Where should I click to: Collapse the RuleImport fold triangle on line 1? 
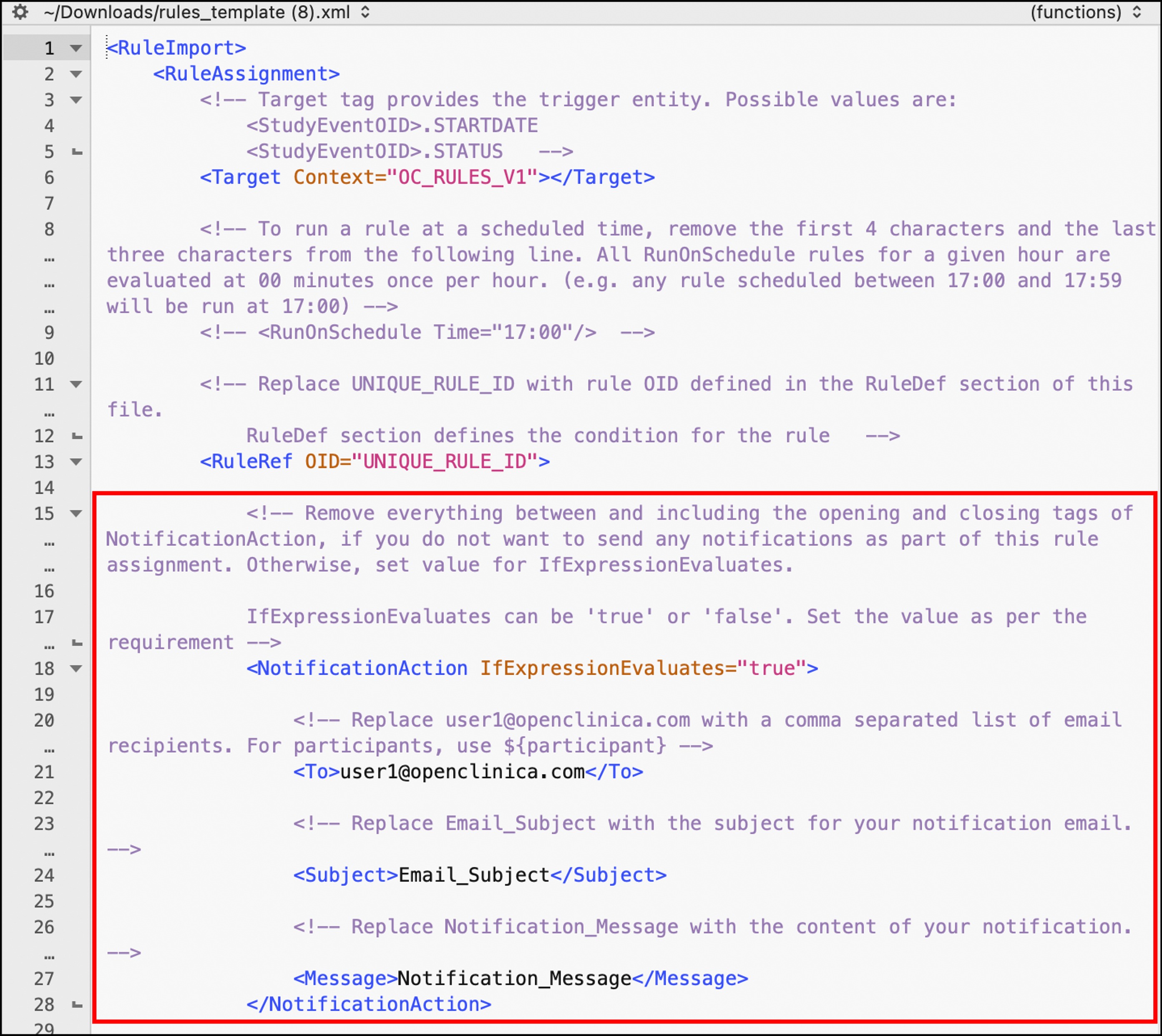point(76,48)
